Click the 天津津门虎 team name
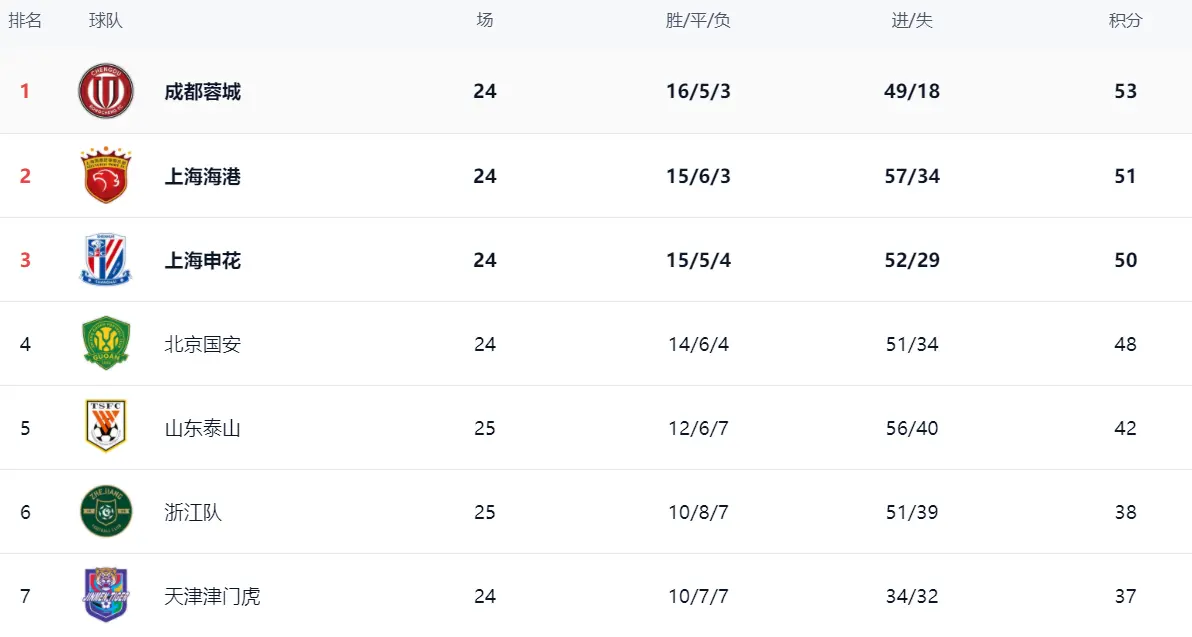Image resolution: width=1192 pixels, height=637 pixels. coord(212,597)
